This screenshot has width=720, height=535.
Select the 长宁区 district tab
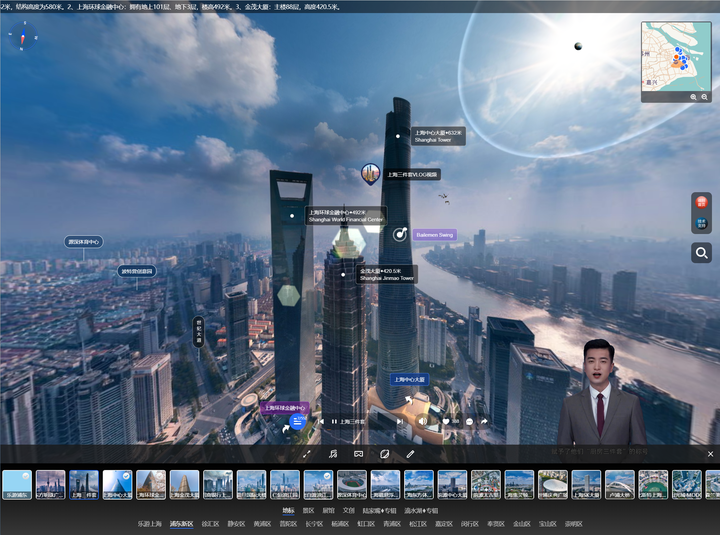[315, 524]
